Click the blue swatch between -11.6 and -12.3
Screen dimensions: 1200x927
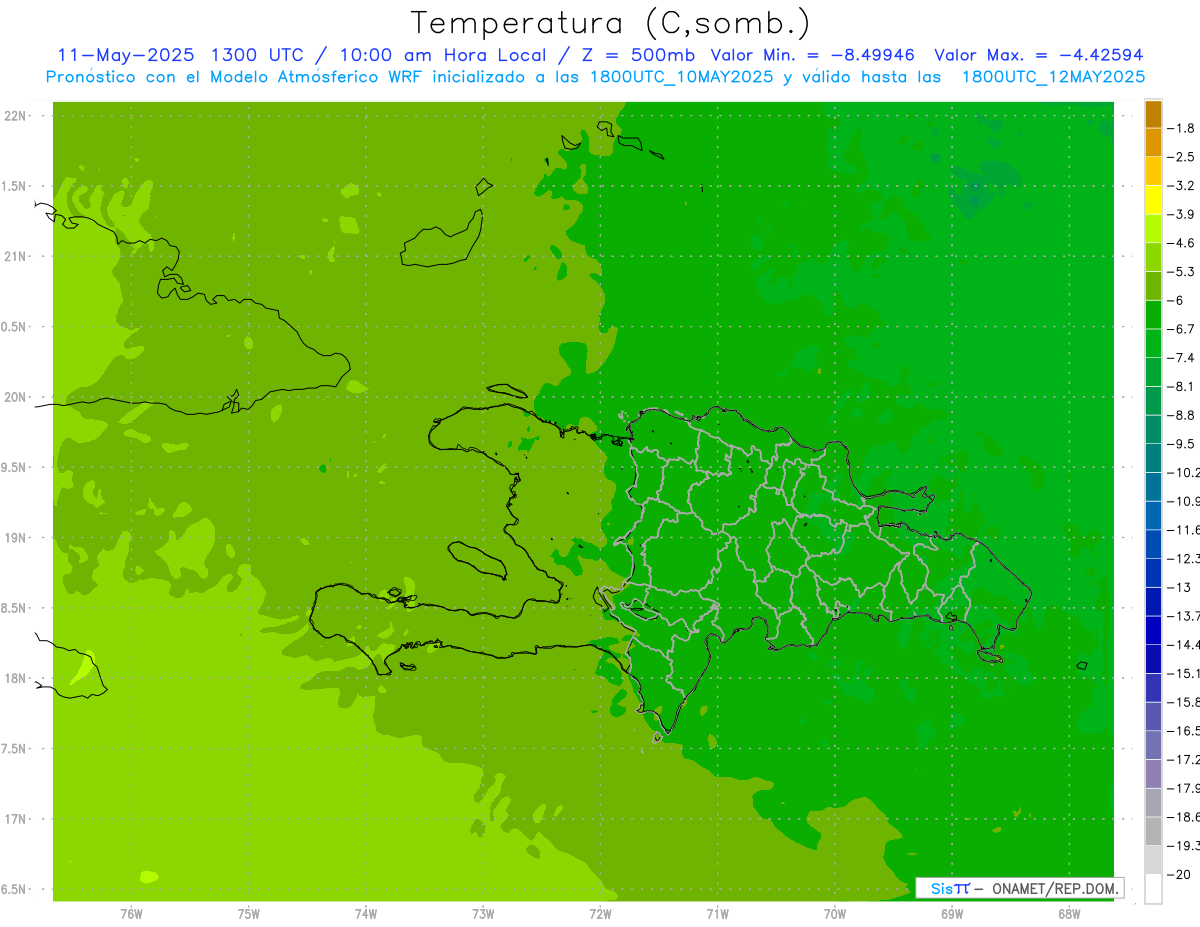coord(1153,543)
